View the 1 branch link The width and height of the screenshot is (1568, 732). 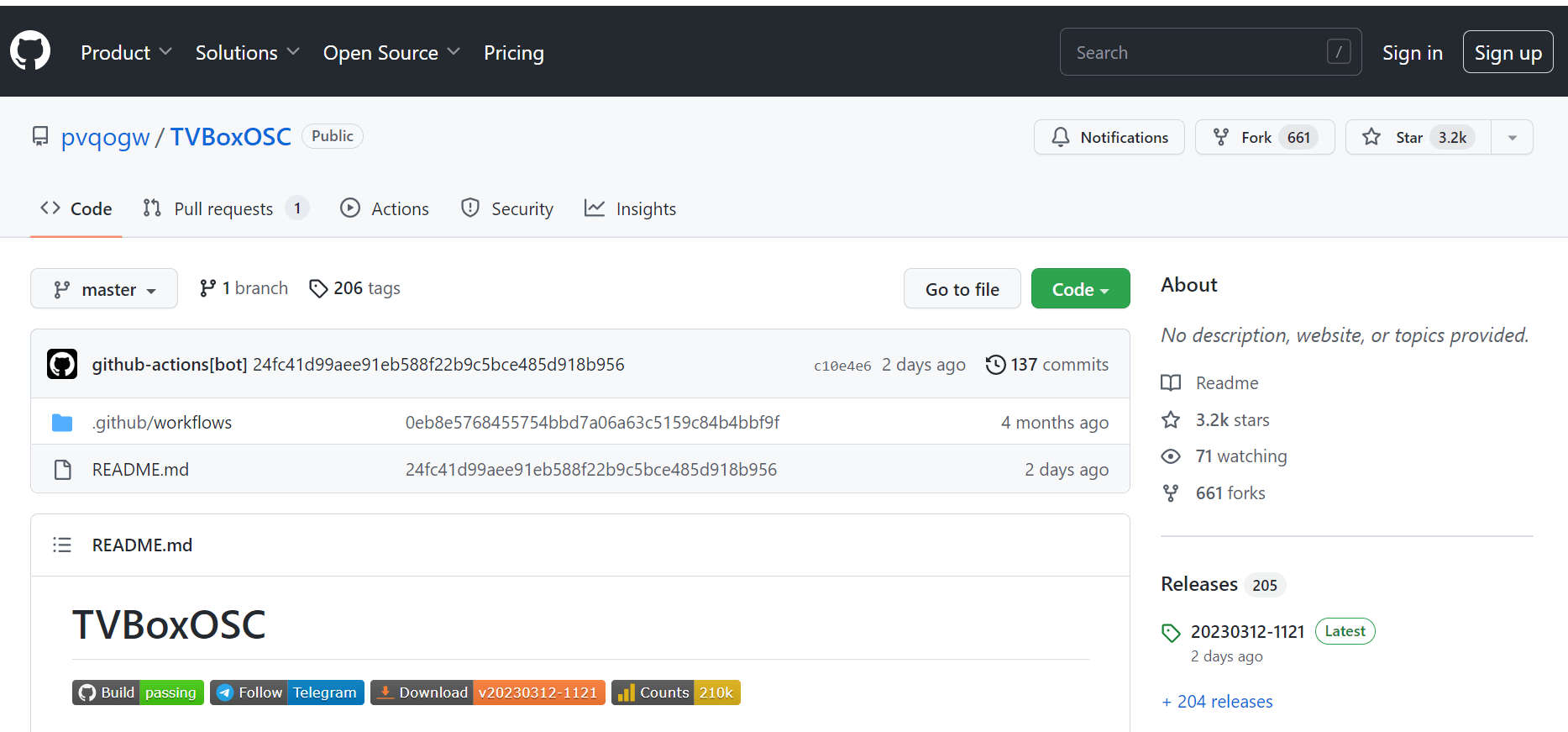point(244,288)
